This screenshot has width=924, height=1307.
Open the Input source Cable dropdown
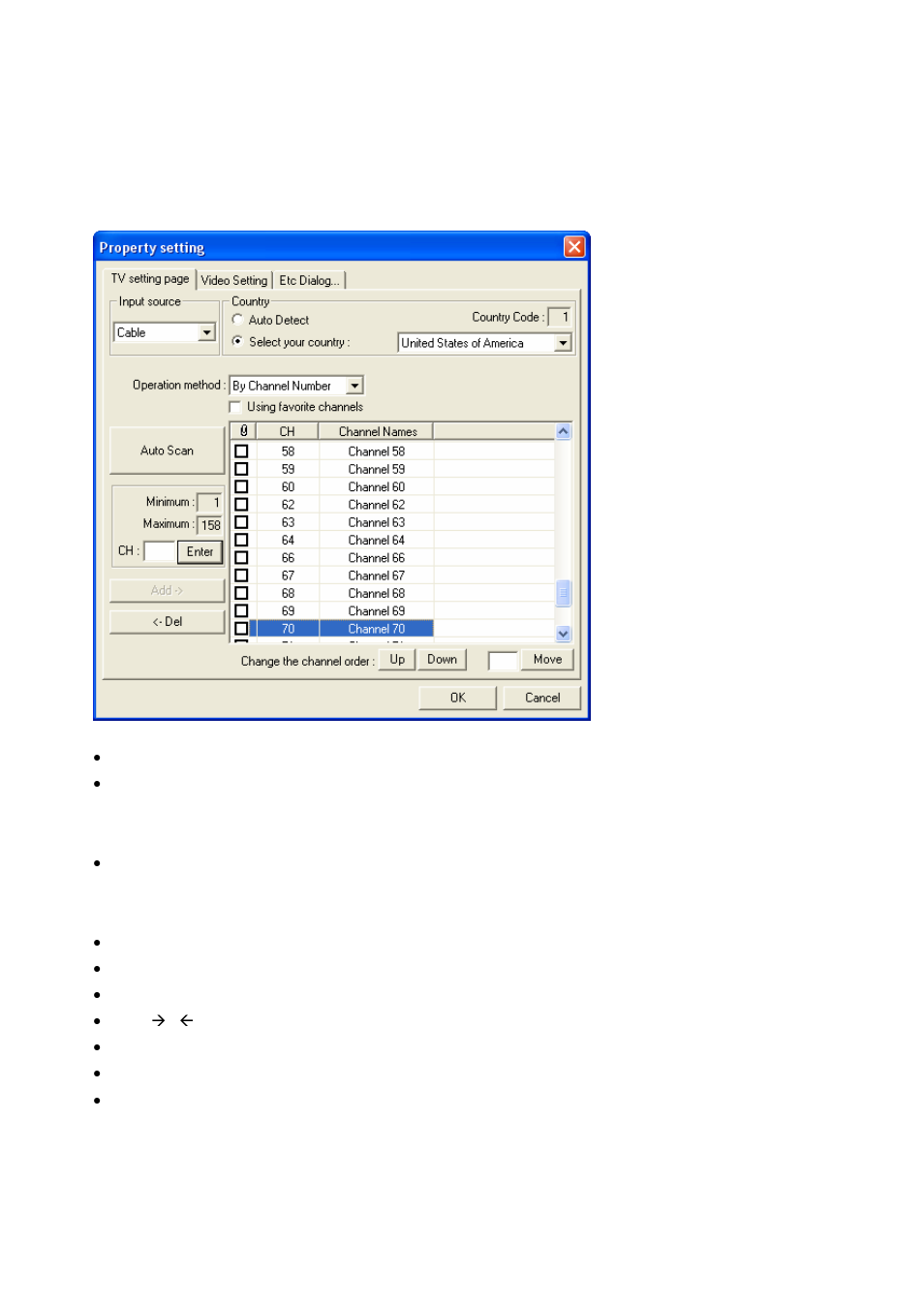coord(165,332)
